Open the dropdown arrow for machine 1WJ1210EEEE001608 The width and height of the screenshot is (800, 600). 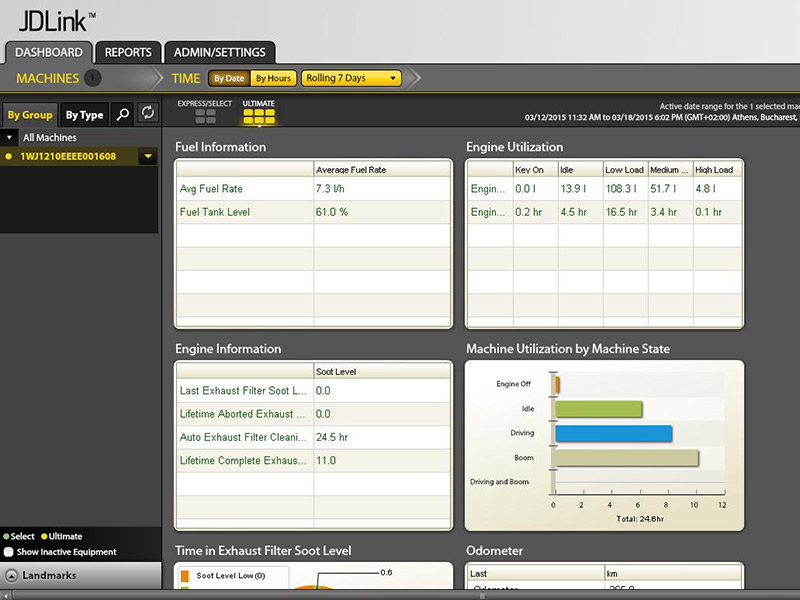tap(148, 157)
